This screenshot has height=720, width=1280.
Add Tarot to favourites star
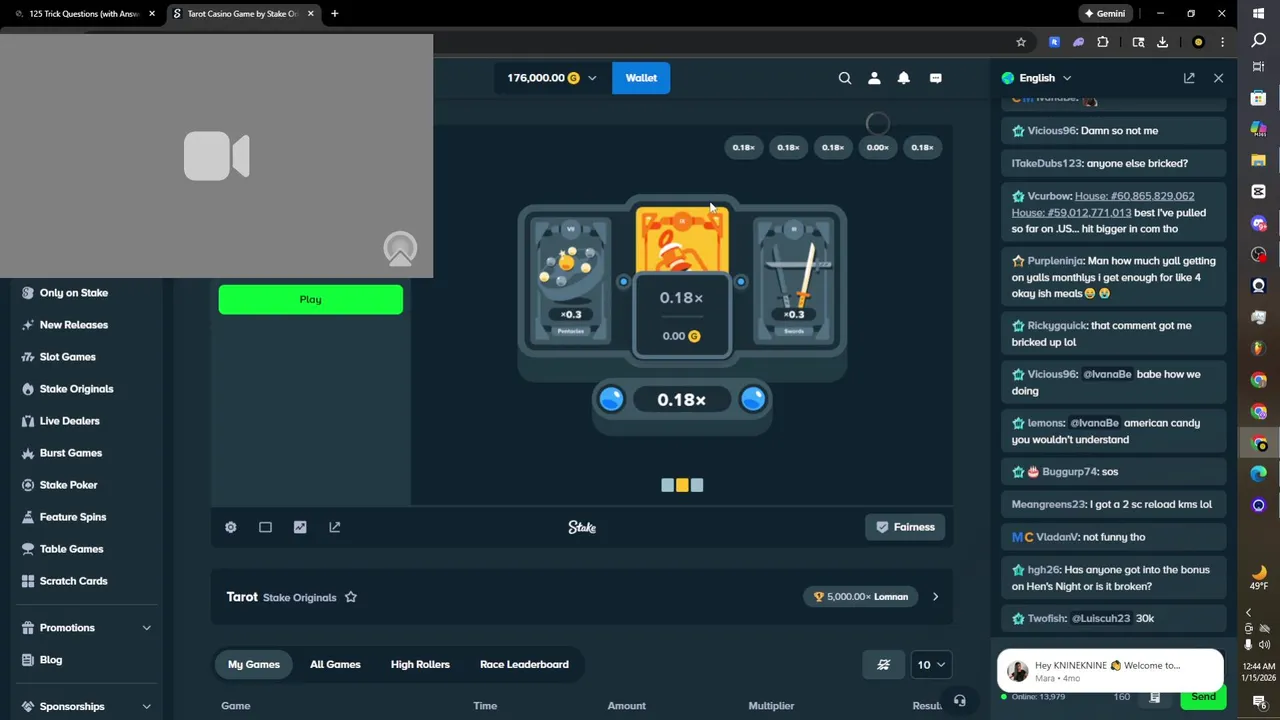(x=351, y=597)
